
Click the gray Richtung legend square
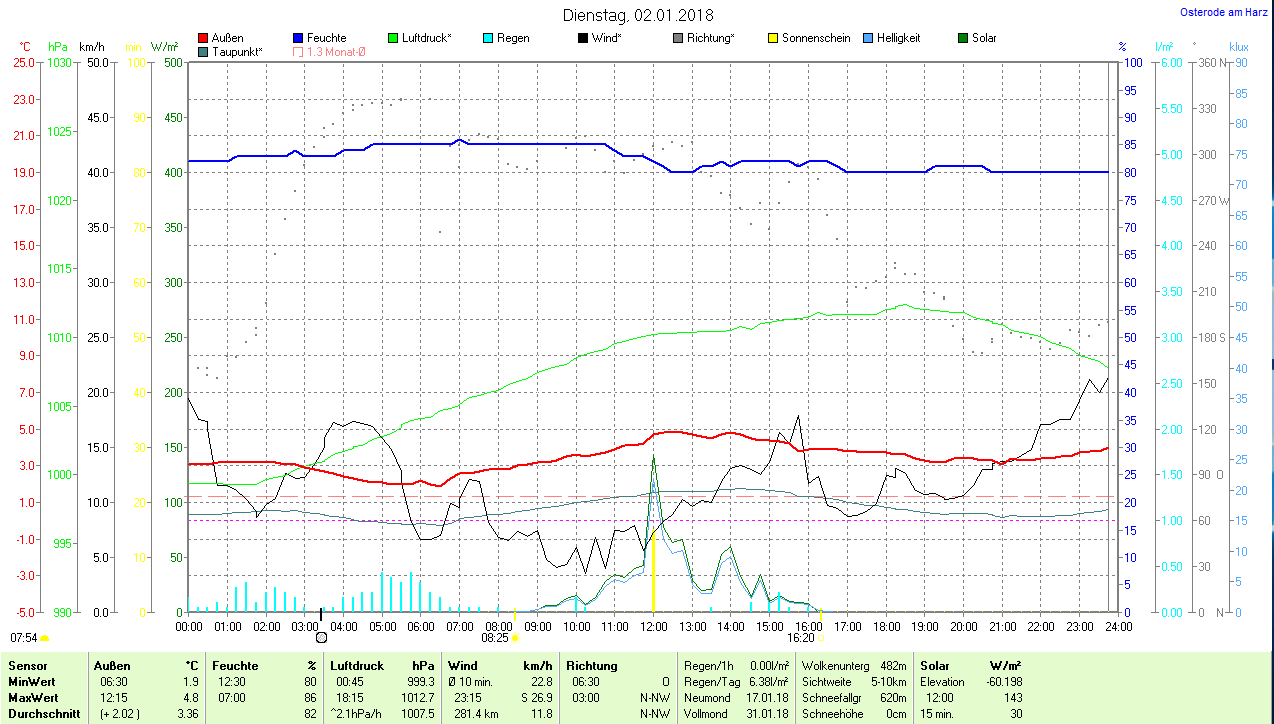pos(678,38)
